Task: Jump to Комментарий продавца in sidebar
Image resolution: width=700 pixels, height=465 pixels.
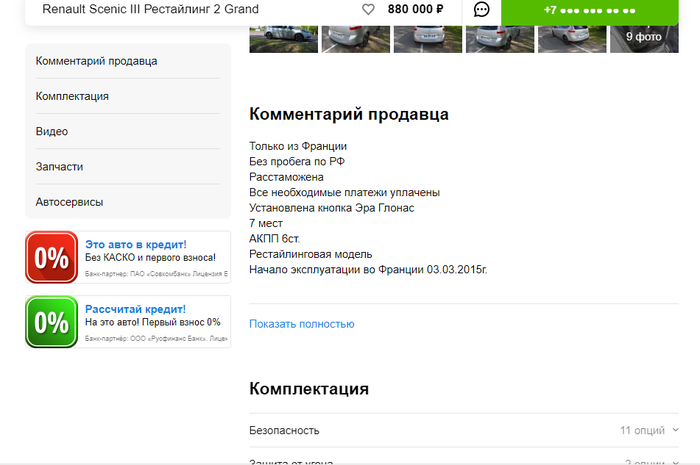Action: point(96,61)
